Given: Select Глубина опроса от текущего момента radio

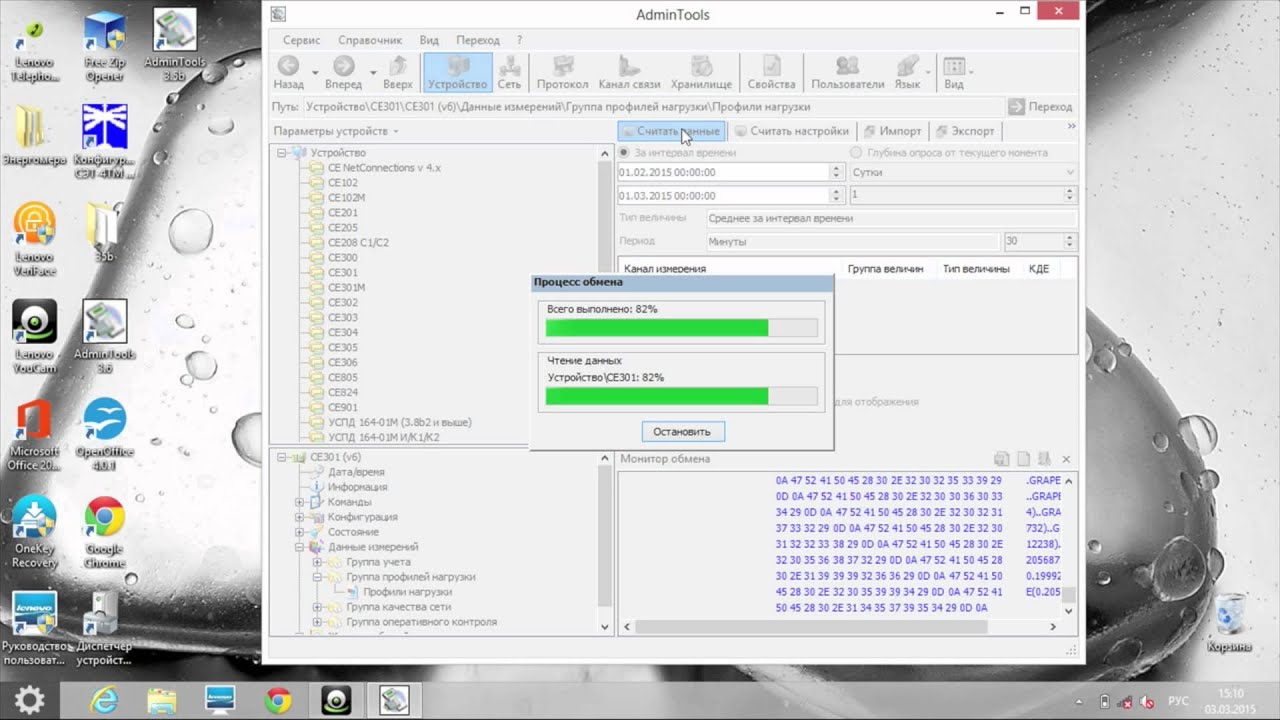Looking at the screenshot, I should coord(856,153).
